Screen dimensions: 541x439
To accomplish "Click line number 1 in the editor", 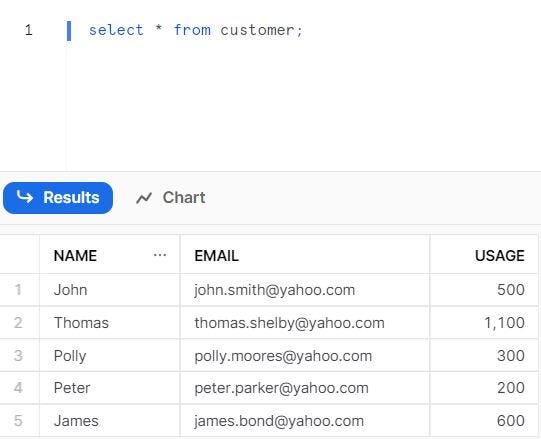I will (x=29, y=30).
